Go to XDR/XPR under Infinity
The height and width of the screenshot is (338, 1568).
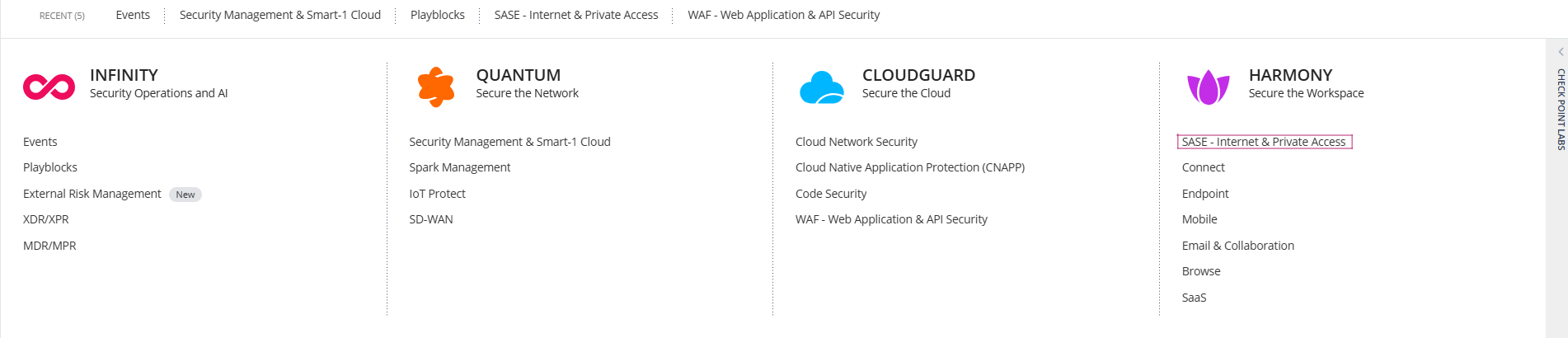46,219
